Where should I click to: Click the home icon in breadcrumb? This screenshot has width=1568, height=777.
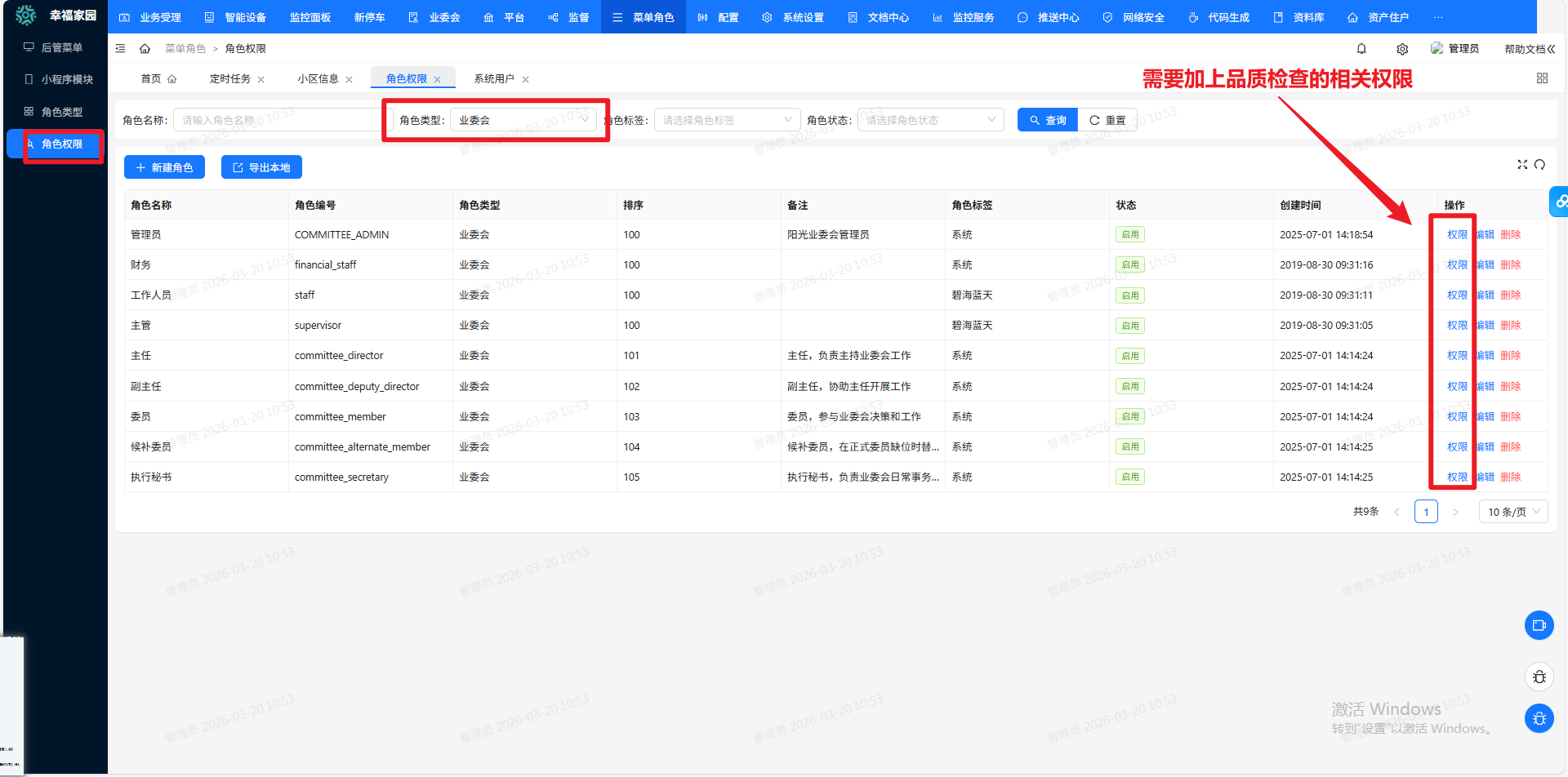145,49
